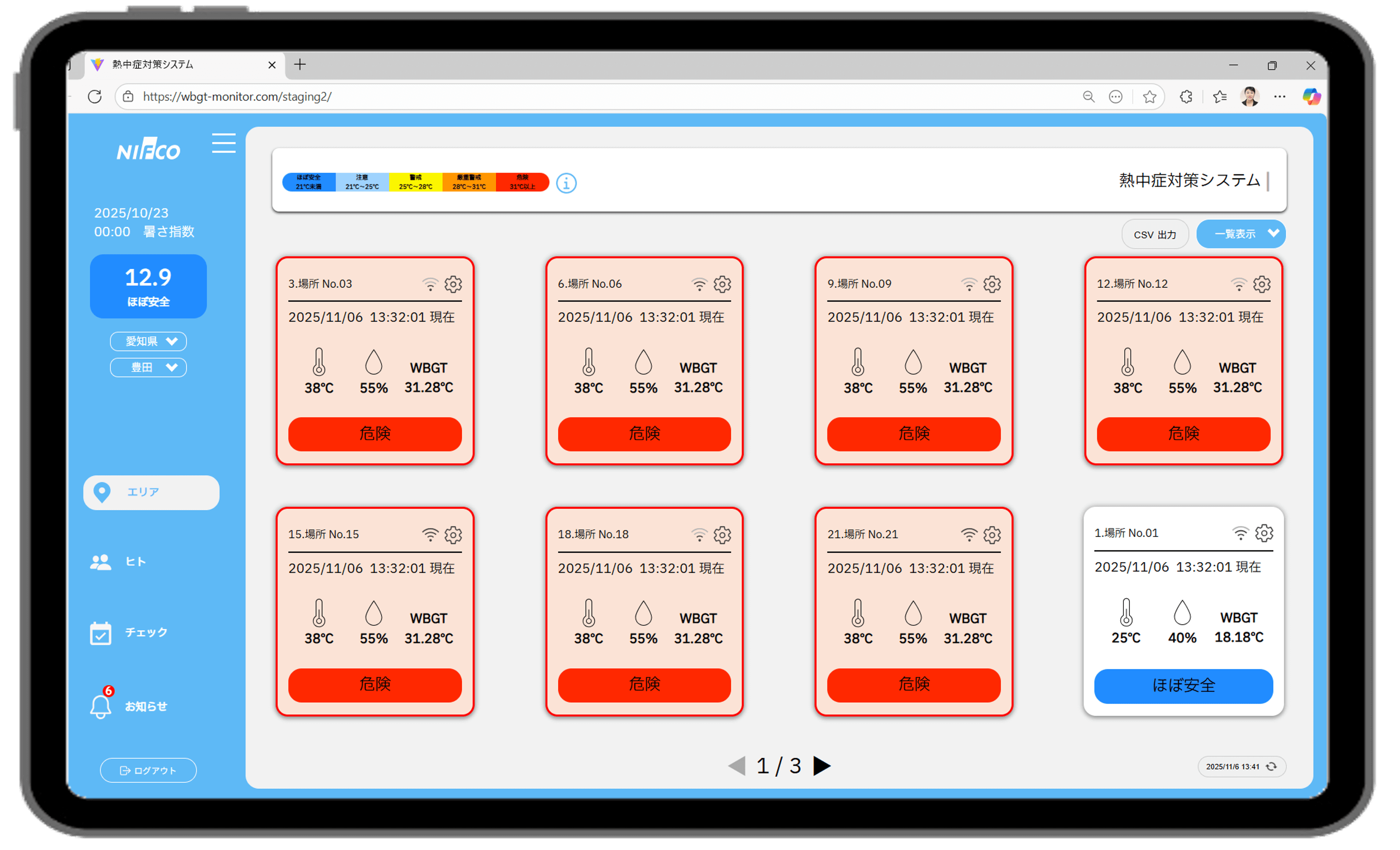This screenshot has height=850, width=1400.
Task: Open settings gear for 場所 No.01
Action: click(1264, 533)
